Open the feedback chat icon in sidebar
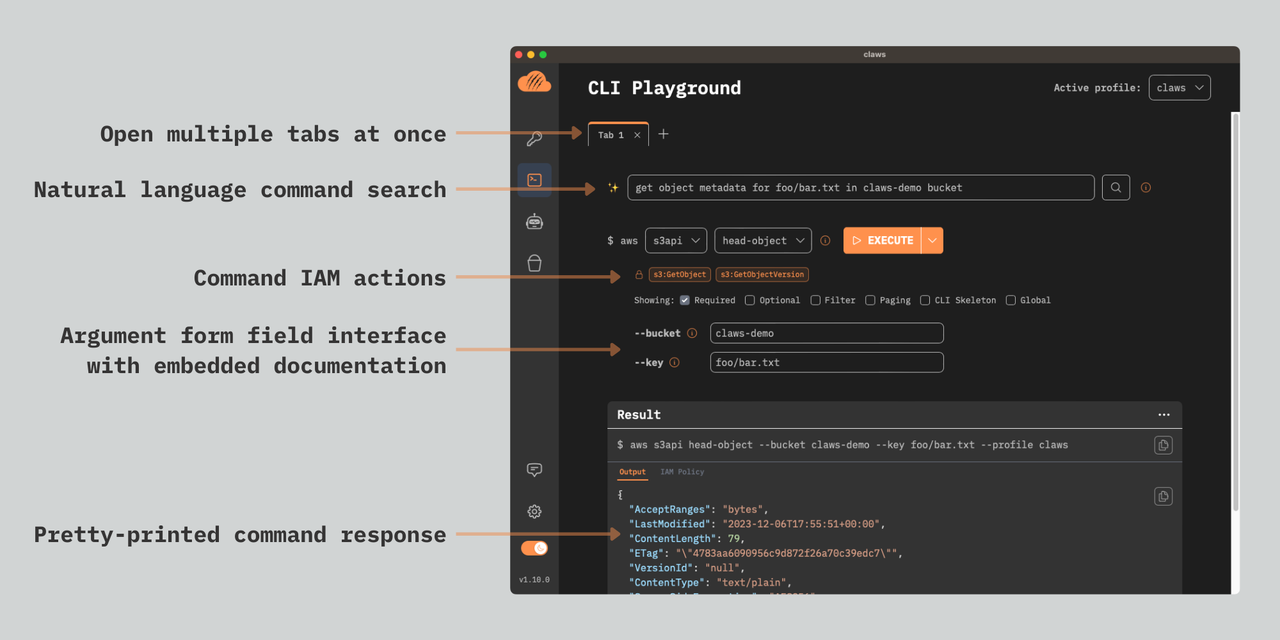The width and height of the screenshot is (1280, 640). coord(534,470)
